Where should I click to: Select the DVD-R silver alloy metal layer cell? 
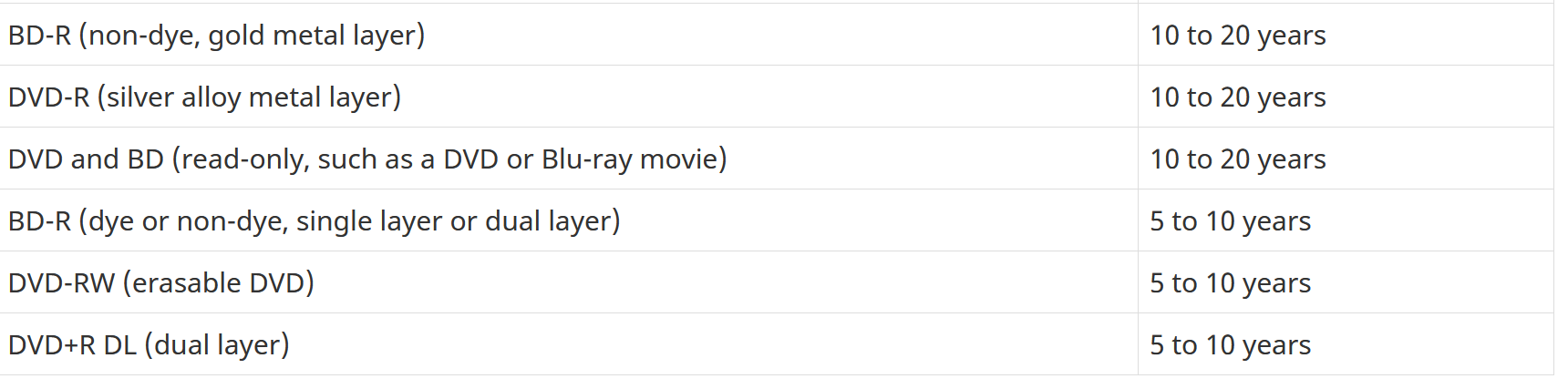point(569,97)
